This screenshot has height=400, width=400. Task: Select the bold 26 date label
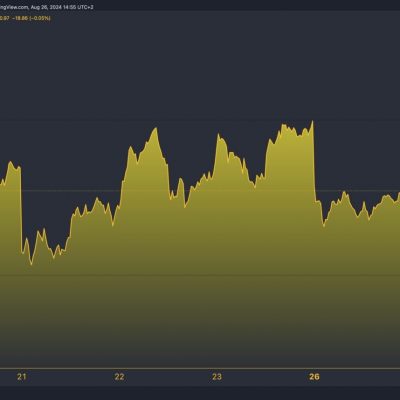[314, 377]
